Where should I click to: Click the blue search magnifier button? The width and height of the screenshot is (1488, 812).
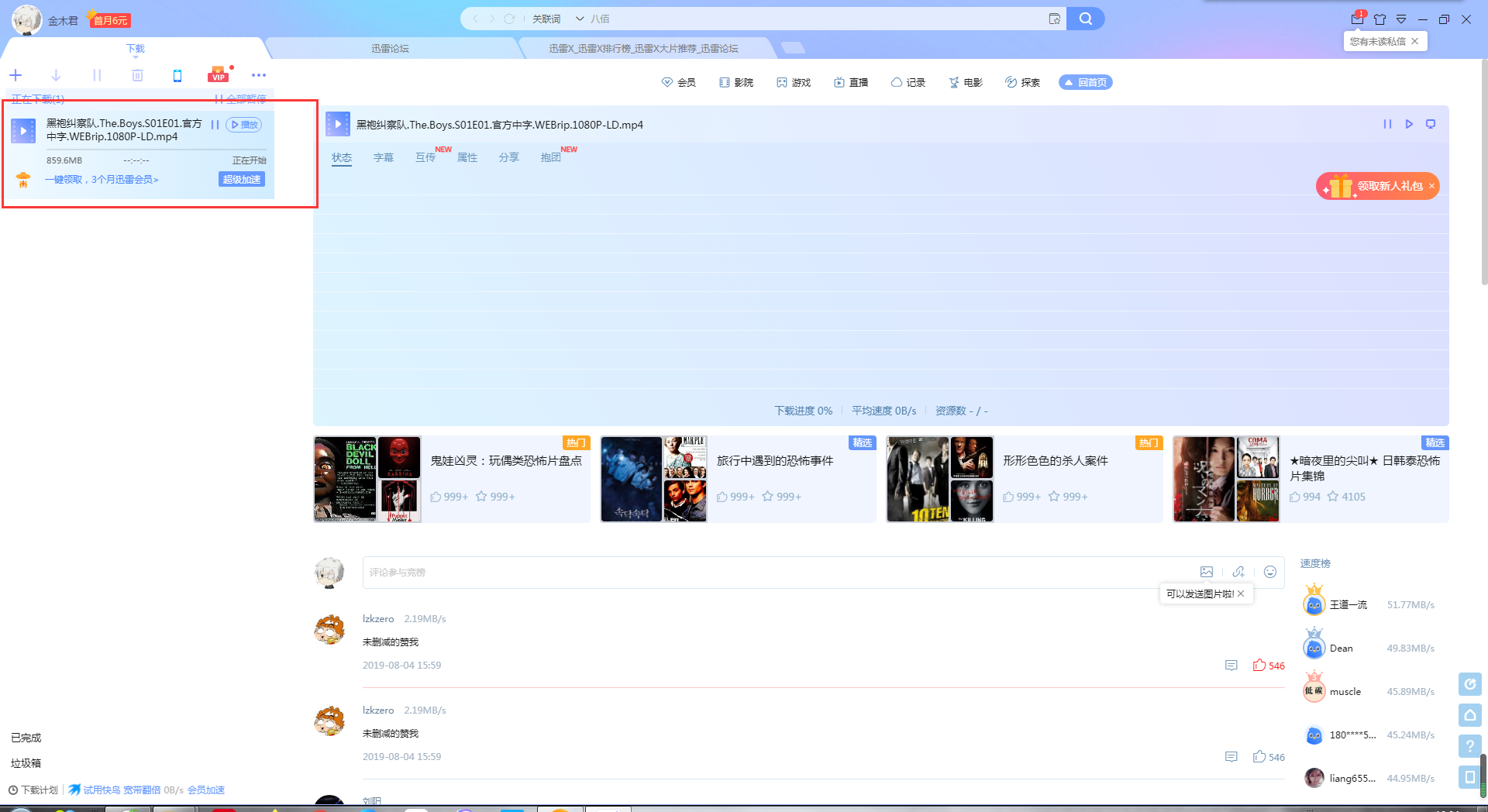1085,19
